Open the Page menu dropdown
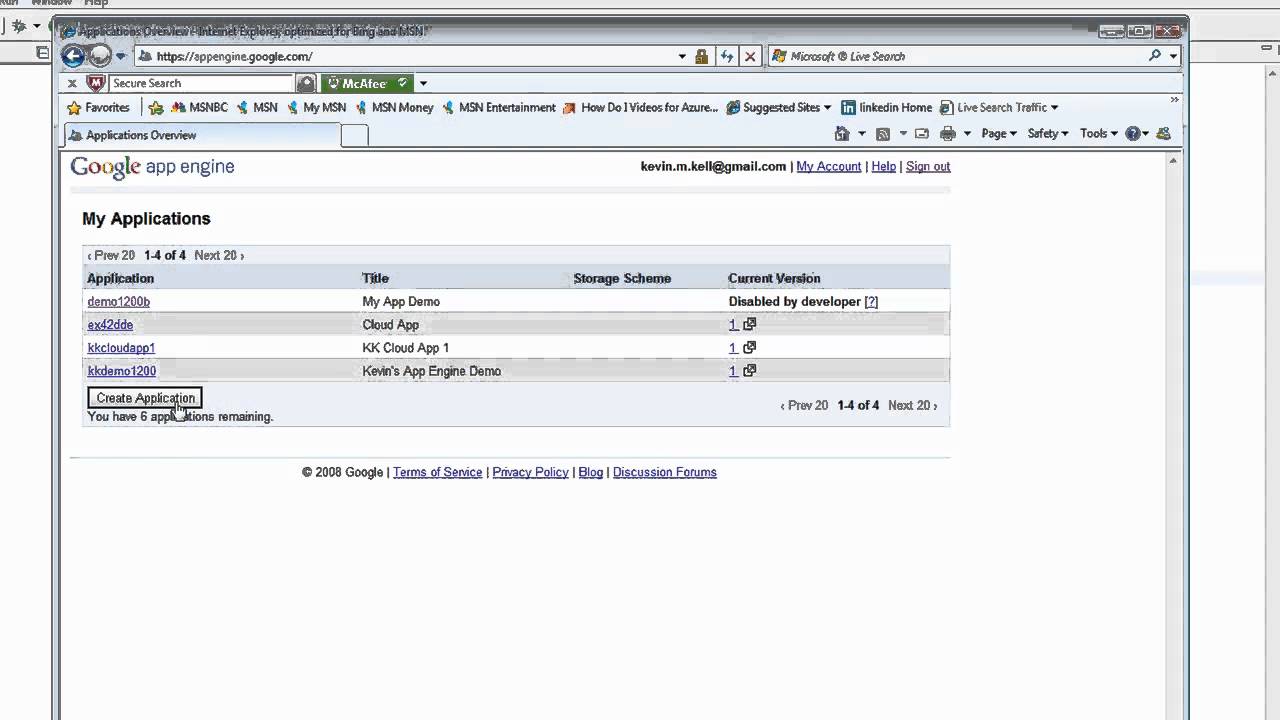 997,133
